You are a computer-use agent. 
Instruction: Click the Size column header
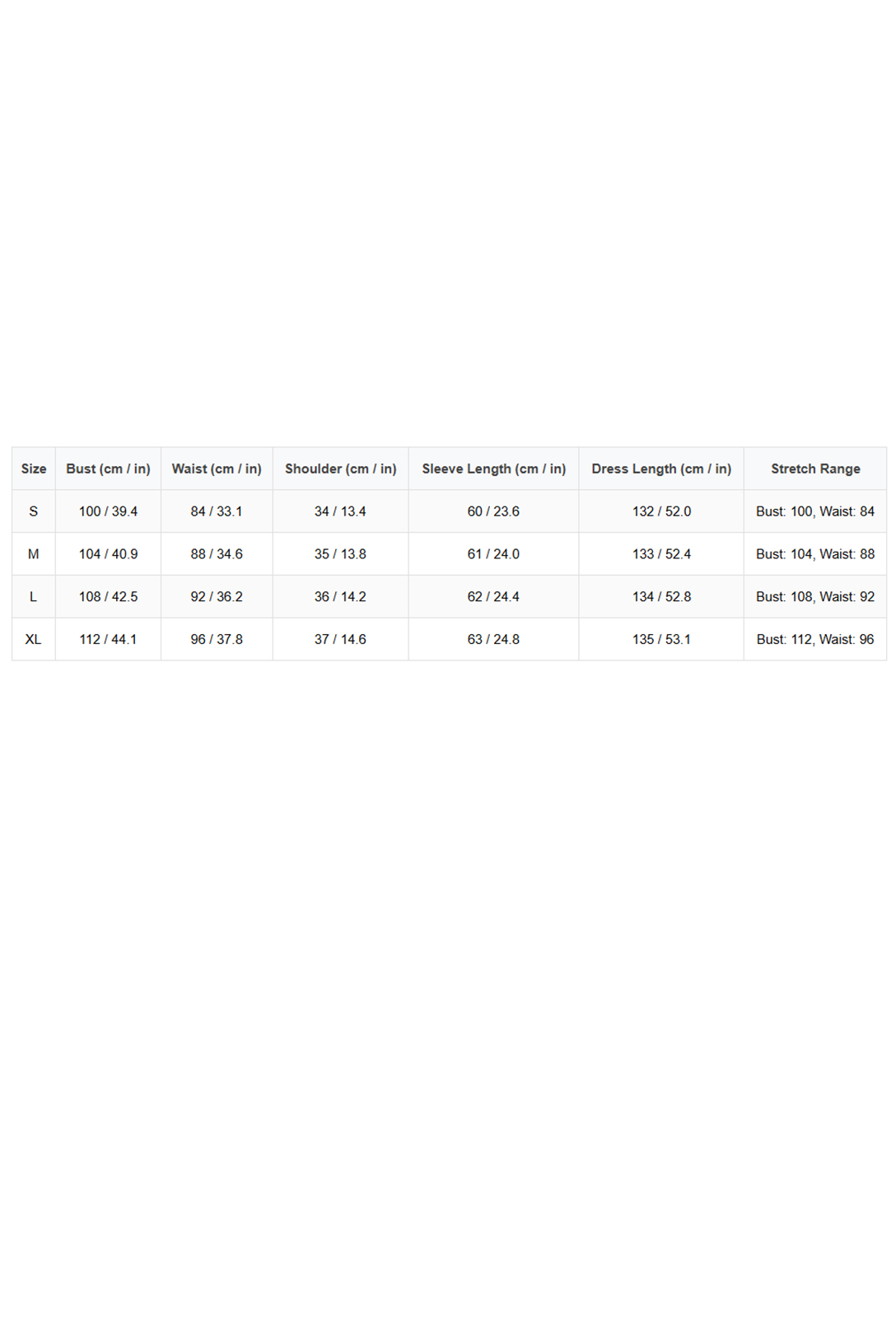[x=34, y=469]
